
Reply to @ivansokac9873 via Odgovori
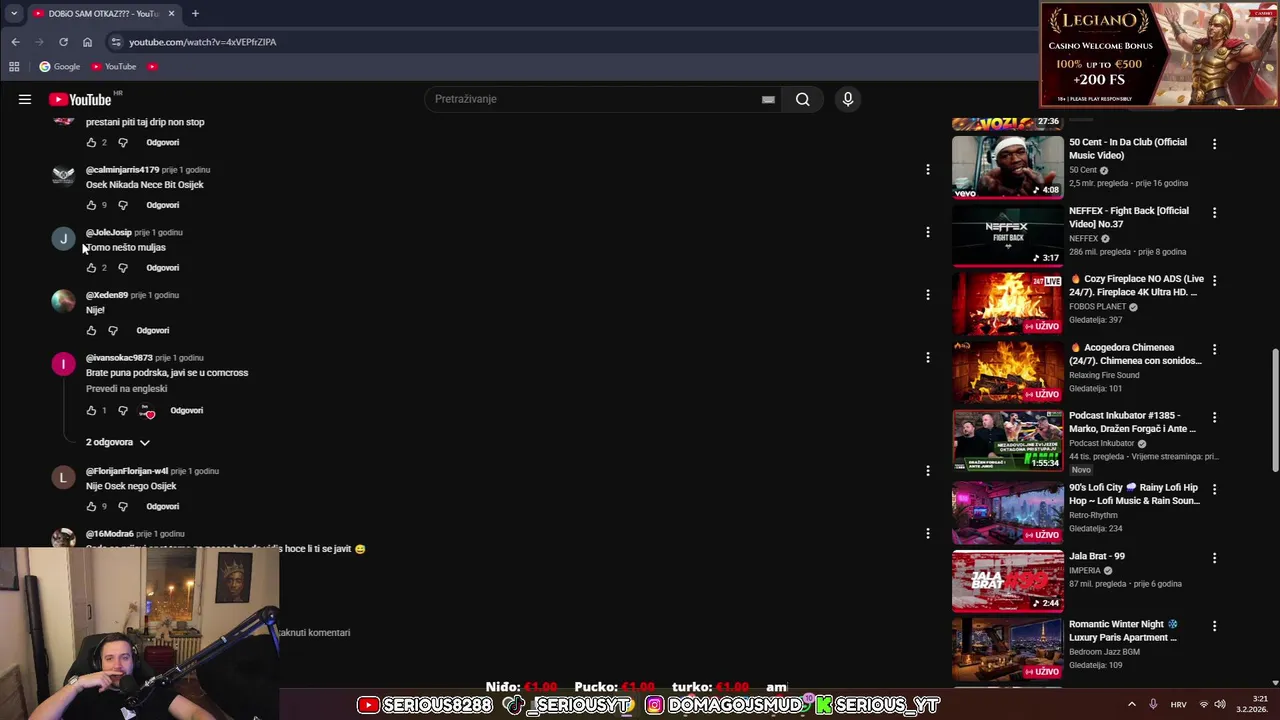click(186, 410)
